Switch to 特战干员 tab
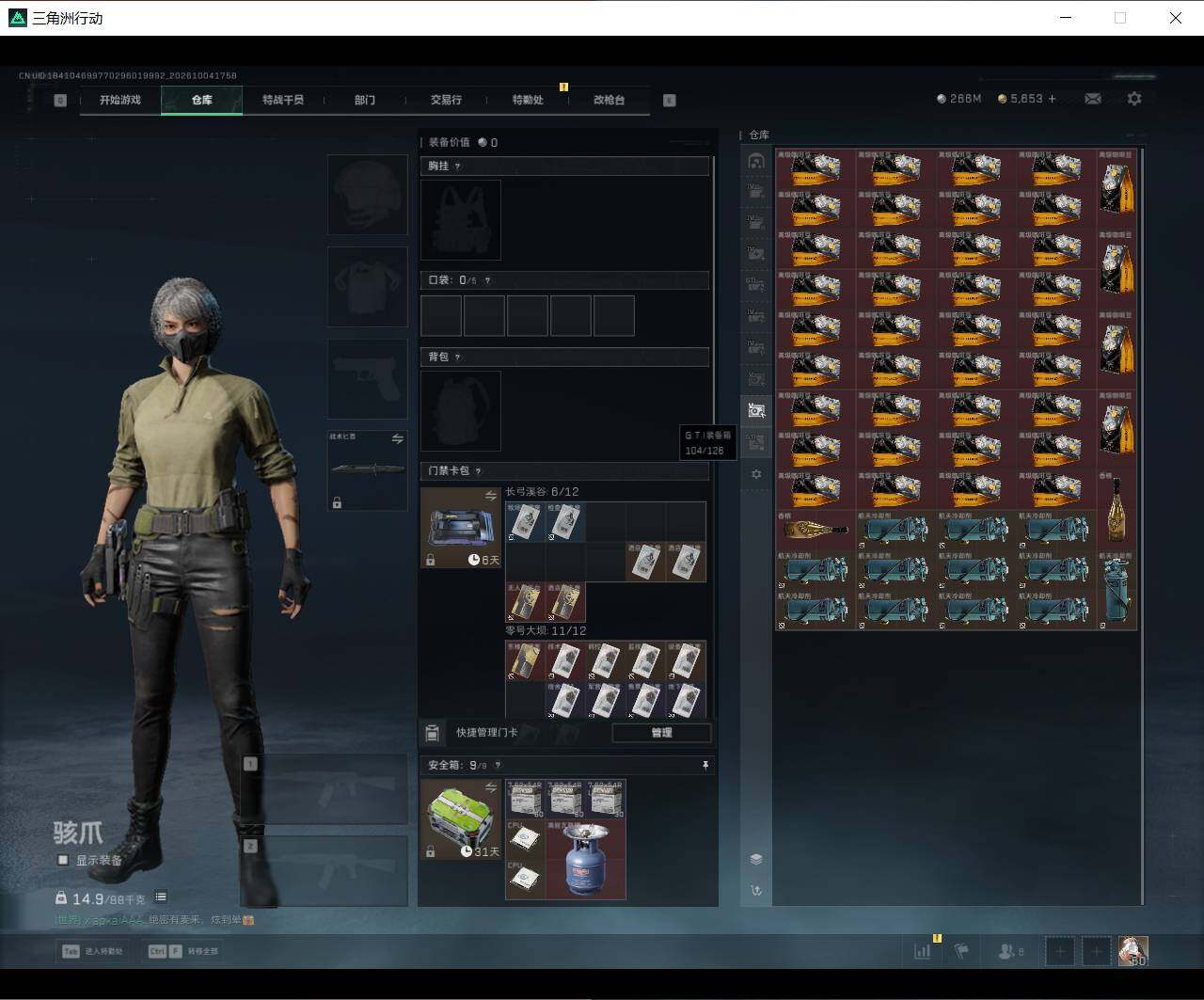The width and height of the screenshot is (1204, 1000). pyautogui.click(x=283, y=100)
